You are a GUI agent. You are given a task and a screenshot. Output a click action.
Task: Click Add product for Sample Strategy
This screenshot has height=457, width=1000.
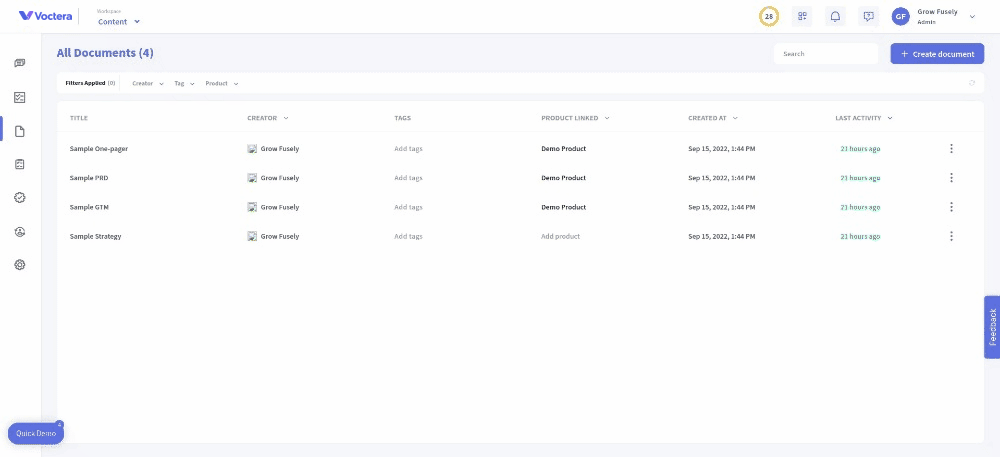[561, 236]
